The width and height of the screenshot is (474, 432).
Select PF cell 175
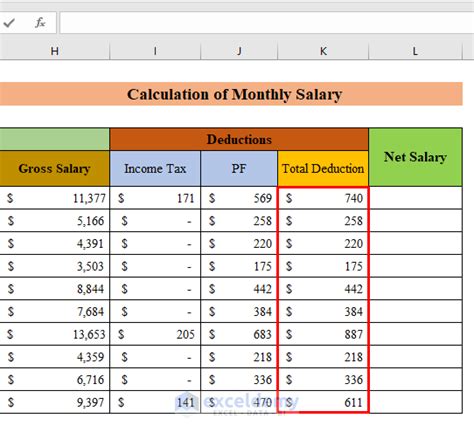click(x=239, y=266)
